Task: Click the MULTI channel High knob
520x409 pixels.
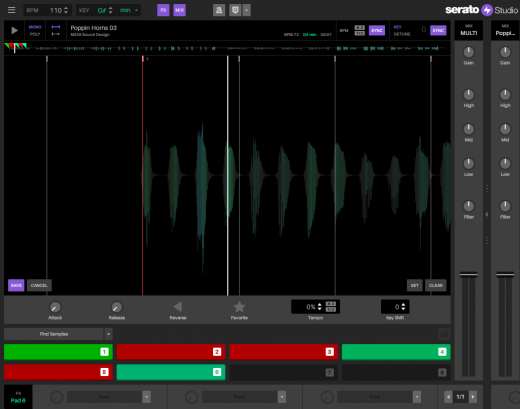Action: tap(469, 95)
